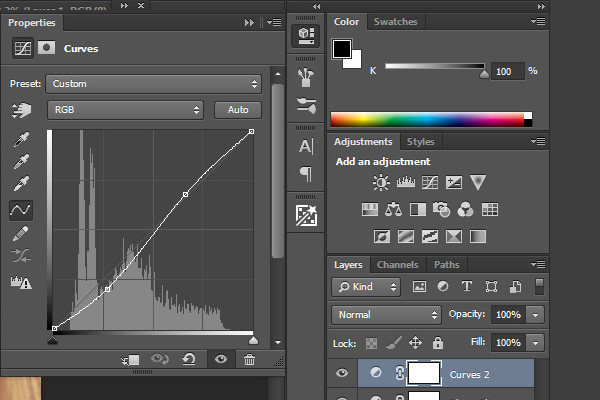Open the Brush panel icon
The image size is (600, 400).
click(306, 77)
